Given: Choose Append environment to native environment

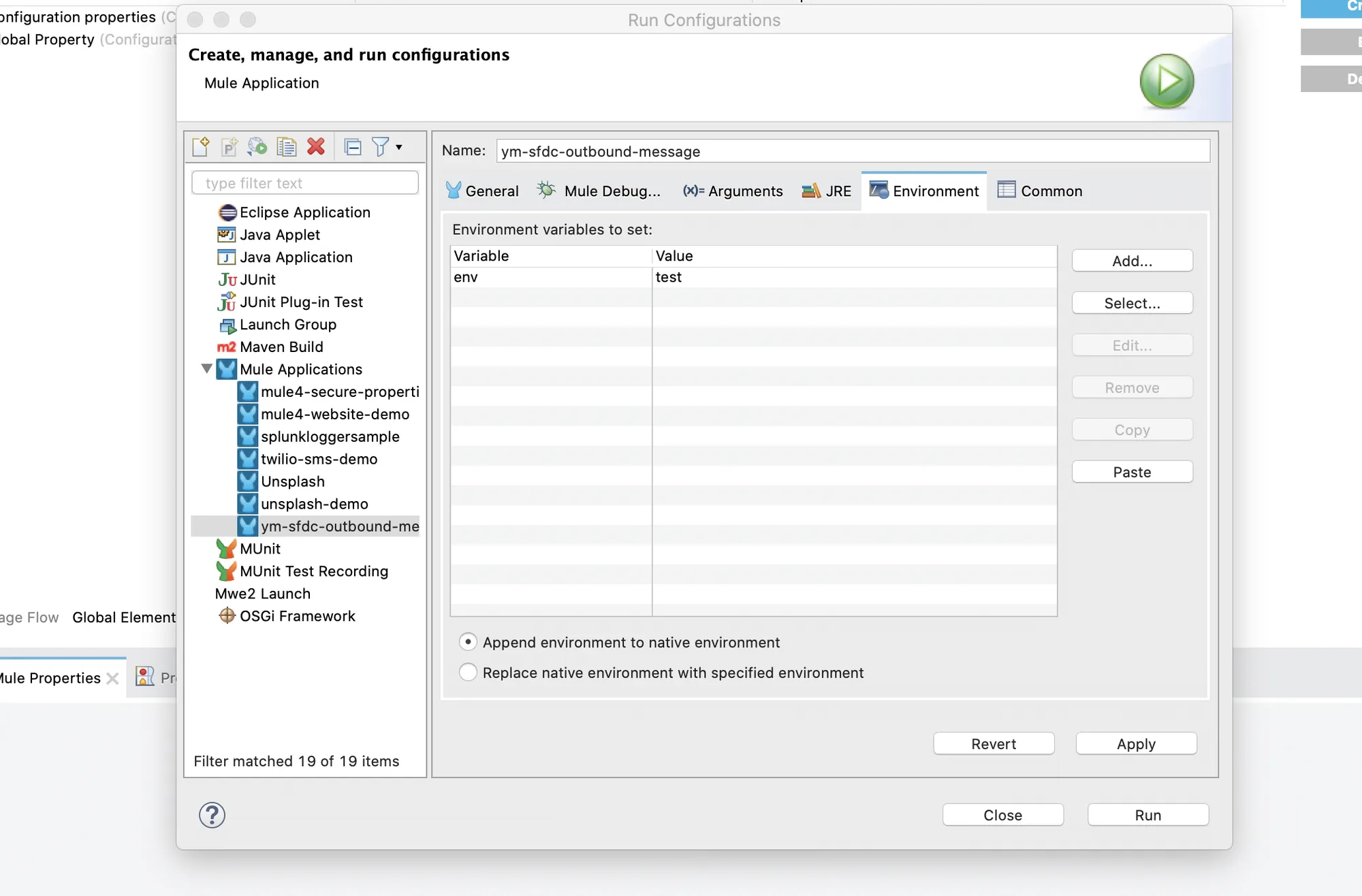Looking at the screenshot, I should (x=468, y=642).
